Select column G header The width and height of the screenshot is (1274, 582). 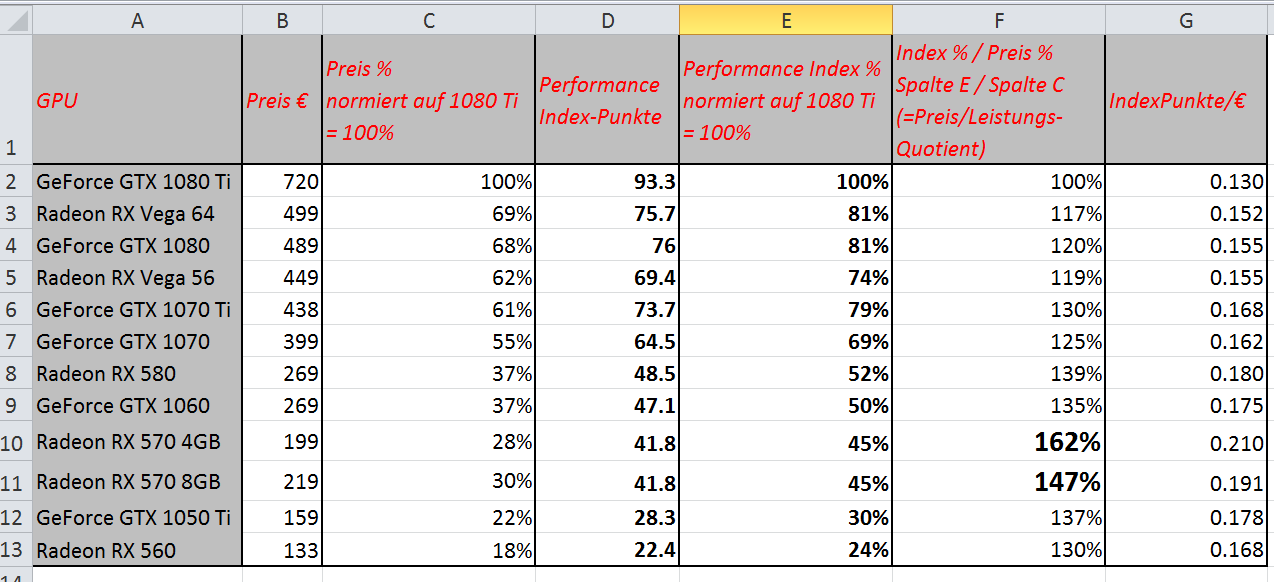pyautogui.click(x=1186, y=20)
